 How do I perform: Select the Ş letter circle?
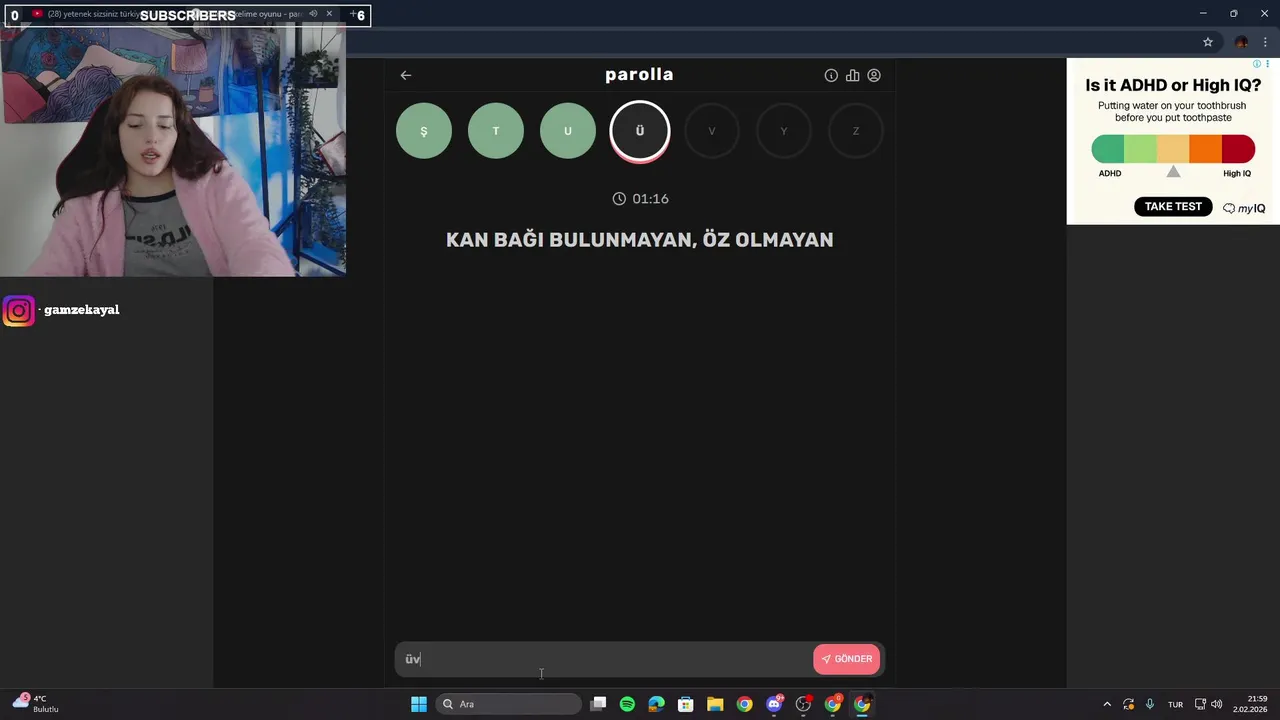tap(424, 131)
